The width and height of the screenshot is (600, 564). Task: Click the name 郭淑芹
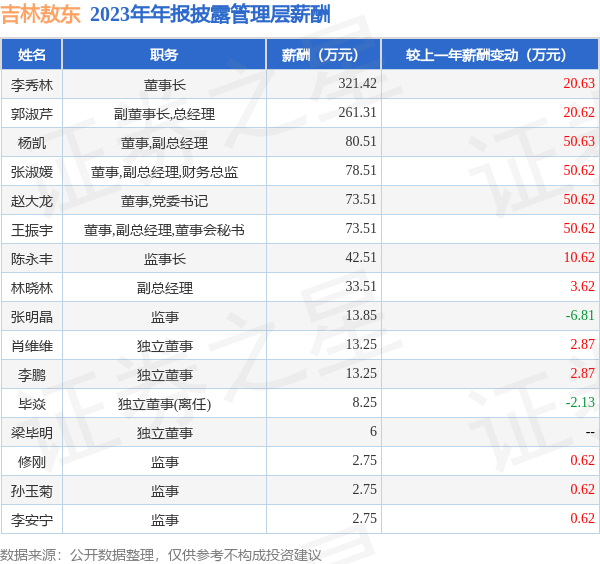click(x=32, y=113)
